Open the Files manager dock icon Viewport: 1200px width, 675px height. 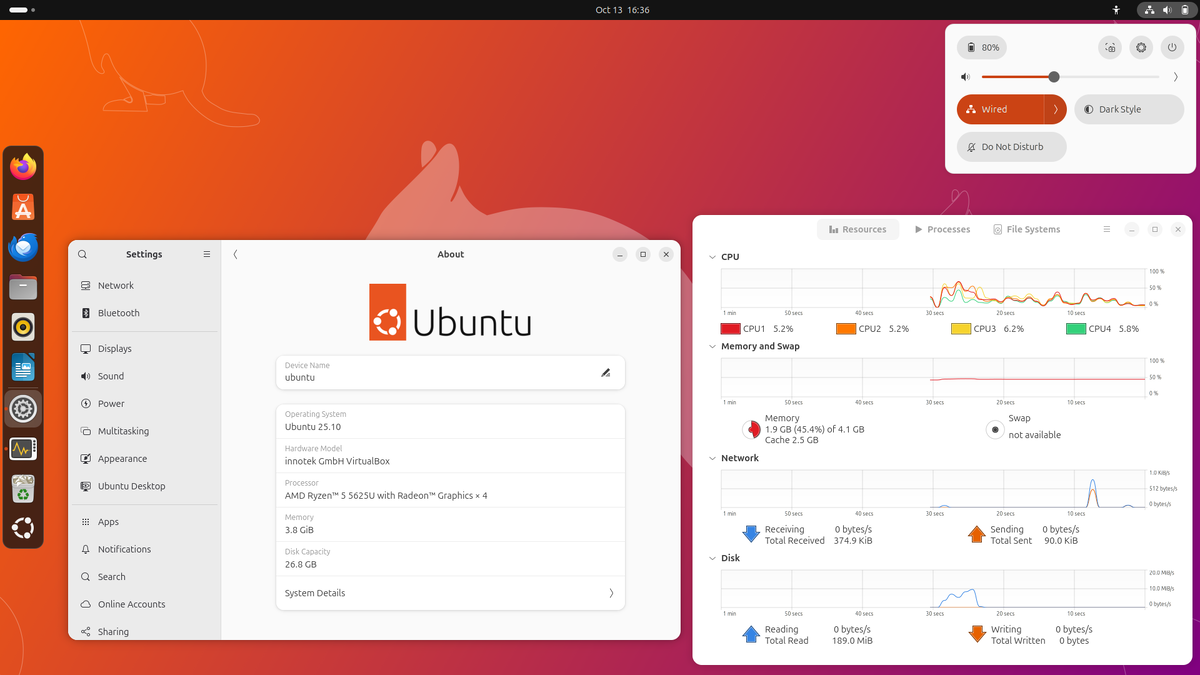[23, 288]
